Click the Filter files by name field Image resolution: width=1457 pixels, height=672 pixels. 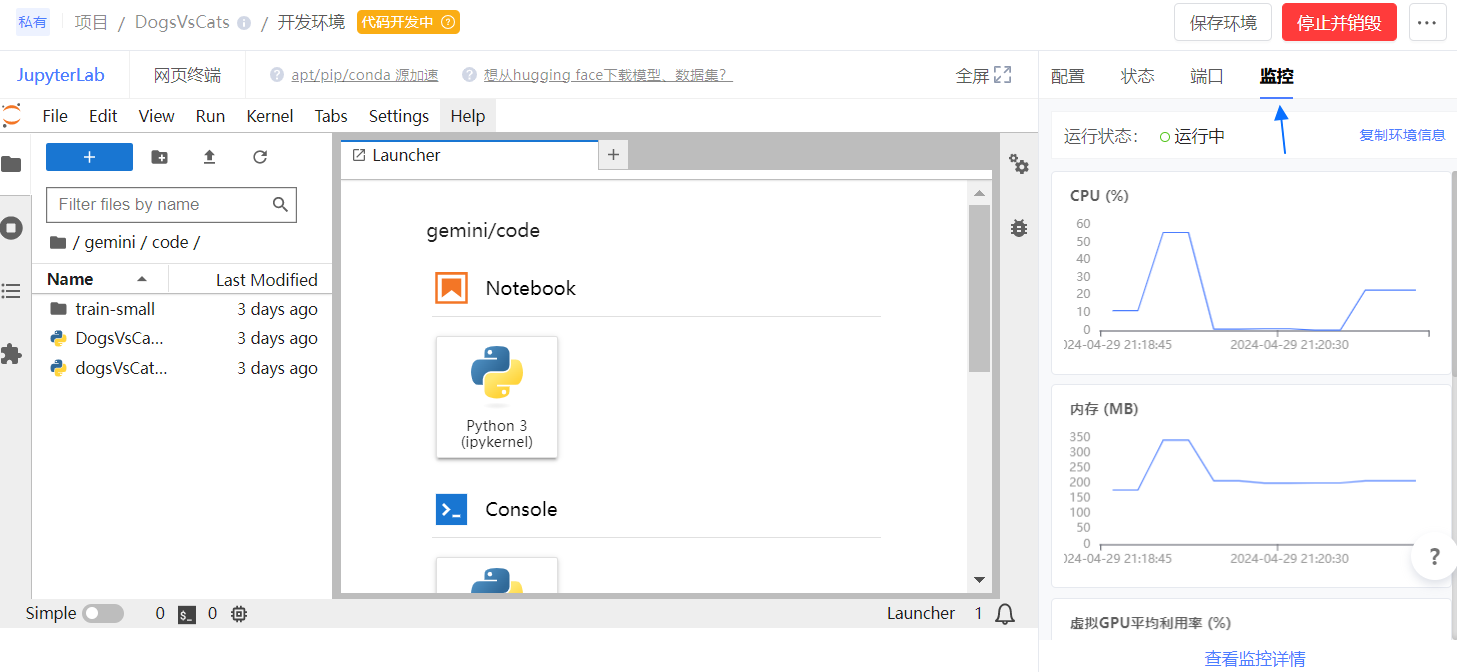[x=160, y=204]
